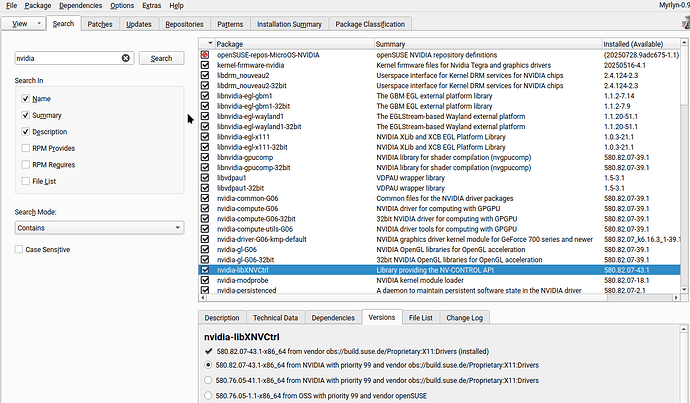690x403 pixels.
Task: Clear the nvidia search text field
Action: click(x=126, y=58)
